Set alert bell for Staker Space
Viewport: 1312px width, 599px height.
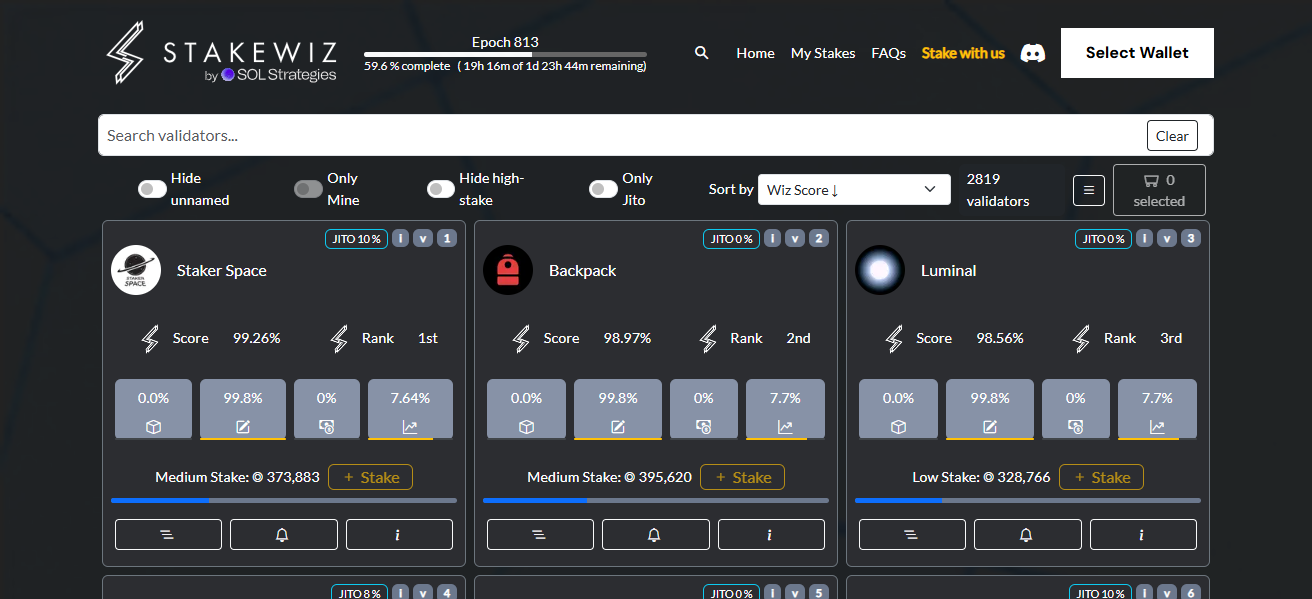point(283,535)
